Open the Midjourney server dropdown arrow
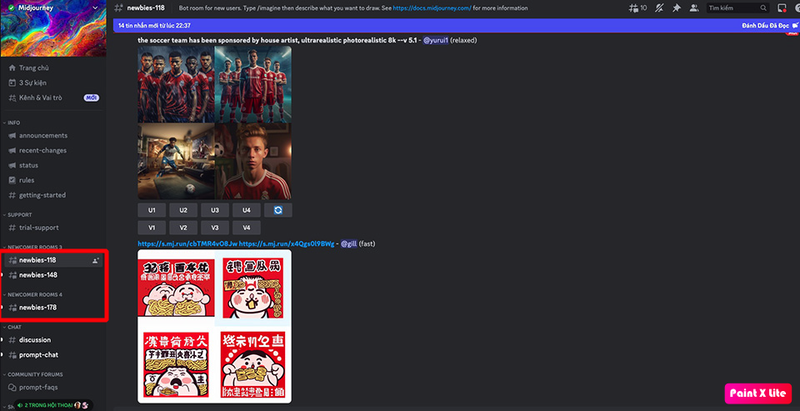The image size is (800, 411). point(95,8)
